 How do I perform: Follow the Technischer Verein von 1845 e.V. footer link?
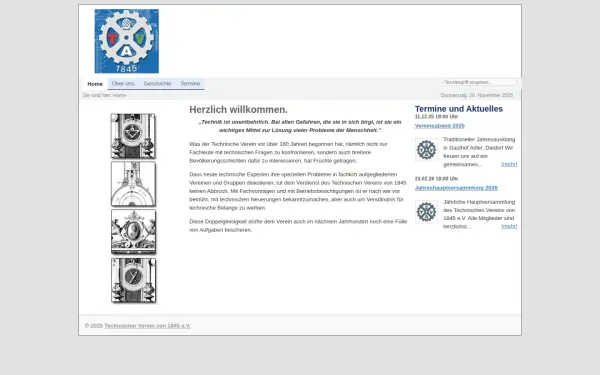click(x=147, y=326)
